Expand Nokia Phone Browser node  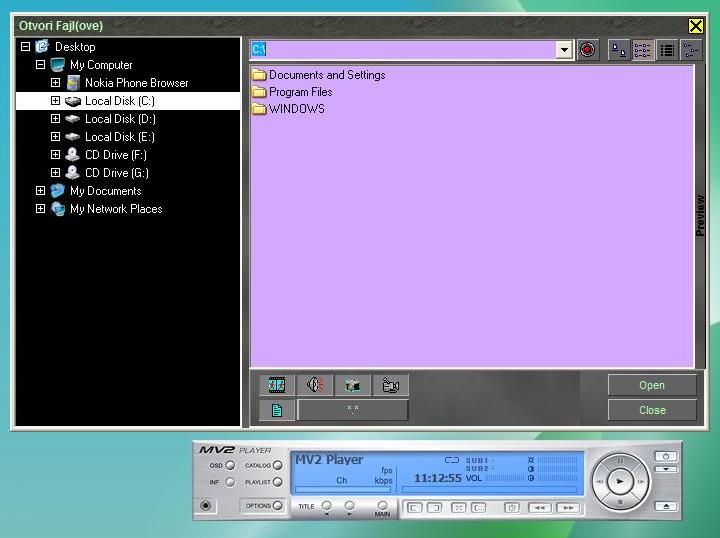click(x=55, y=82)
